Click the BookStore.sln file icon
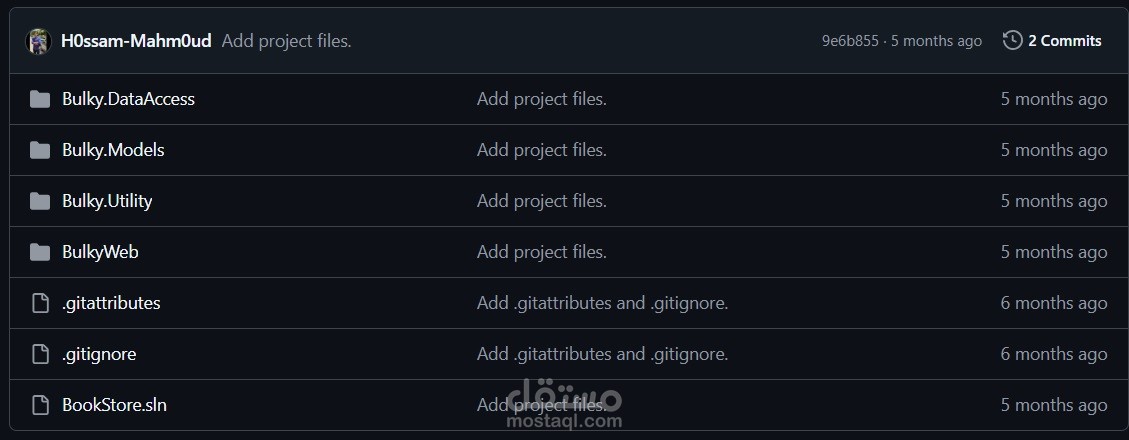Viewport: 1129px width, 440px height. point(40,405)
